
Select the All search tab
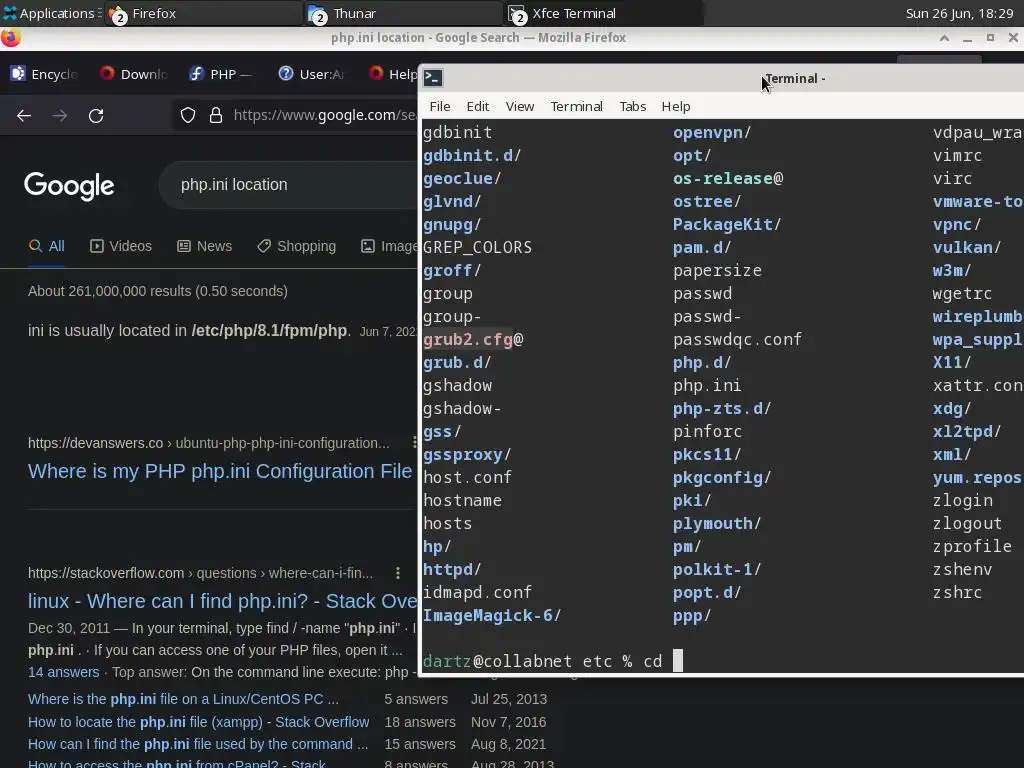tap(46, 246)
